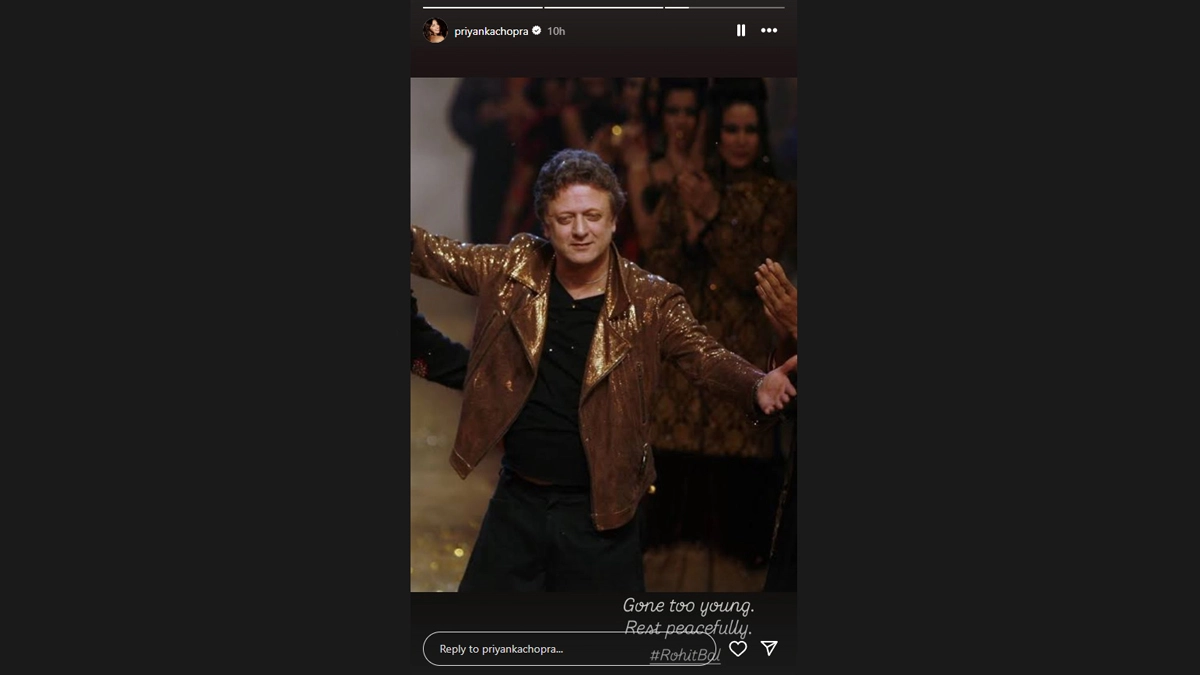Pause the story with the pause icon
1200x675 pixels.
741,31
